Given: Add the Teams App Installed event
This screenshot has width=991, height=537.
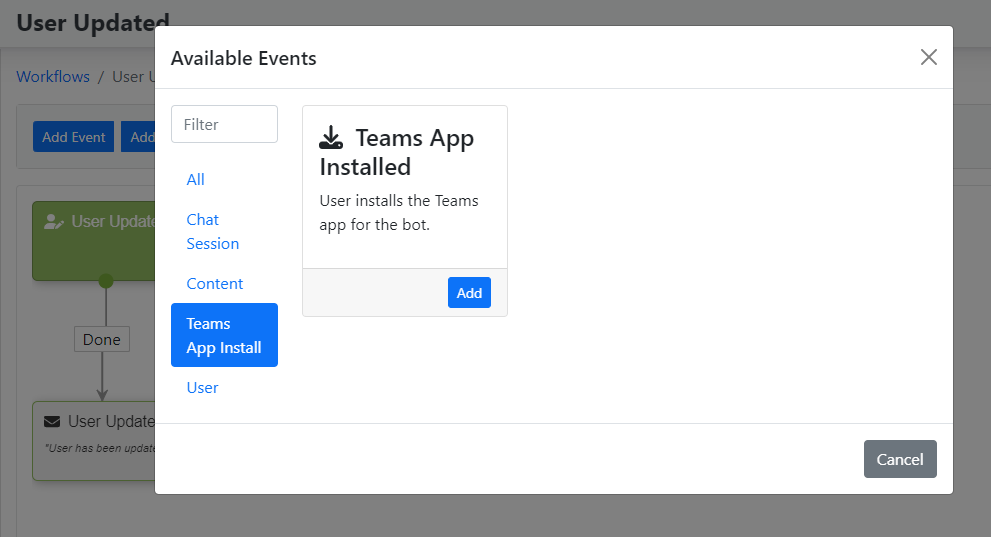Looking at the screenshot, I should (x=469, y=293).
